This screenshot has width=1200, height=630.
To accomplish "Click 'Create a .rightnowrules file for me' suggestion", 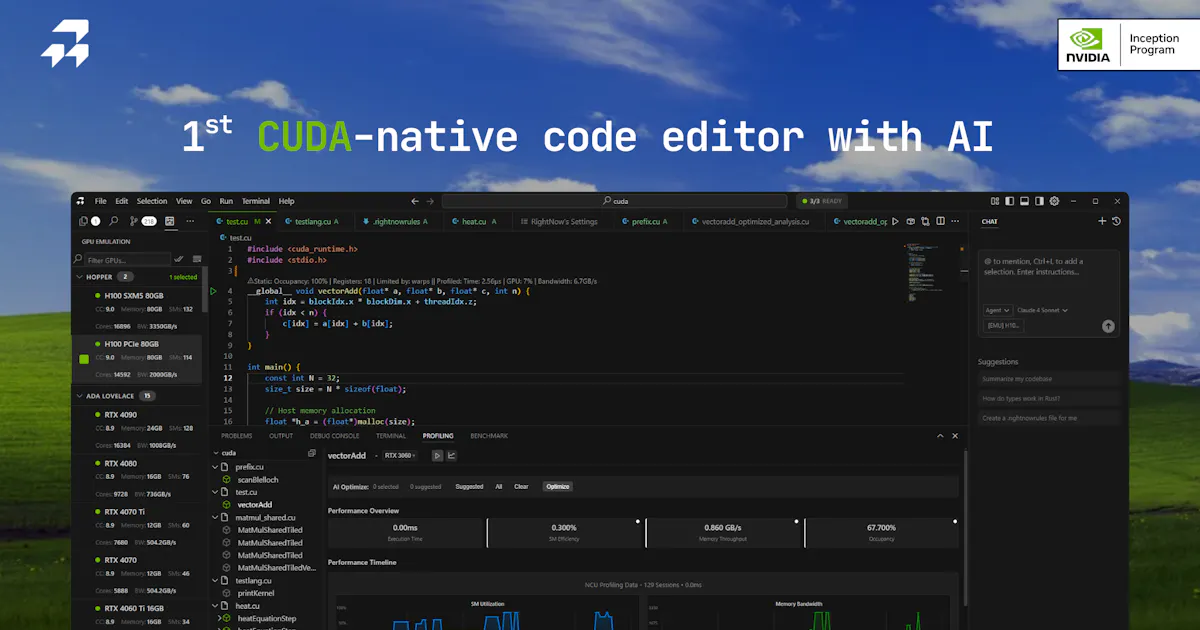I will pyautogui.click(x=1049, y=418).
